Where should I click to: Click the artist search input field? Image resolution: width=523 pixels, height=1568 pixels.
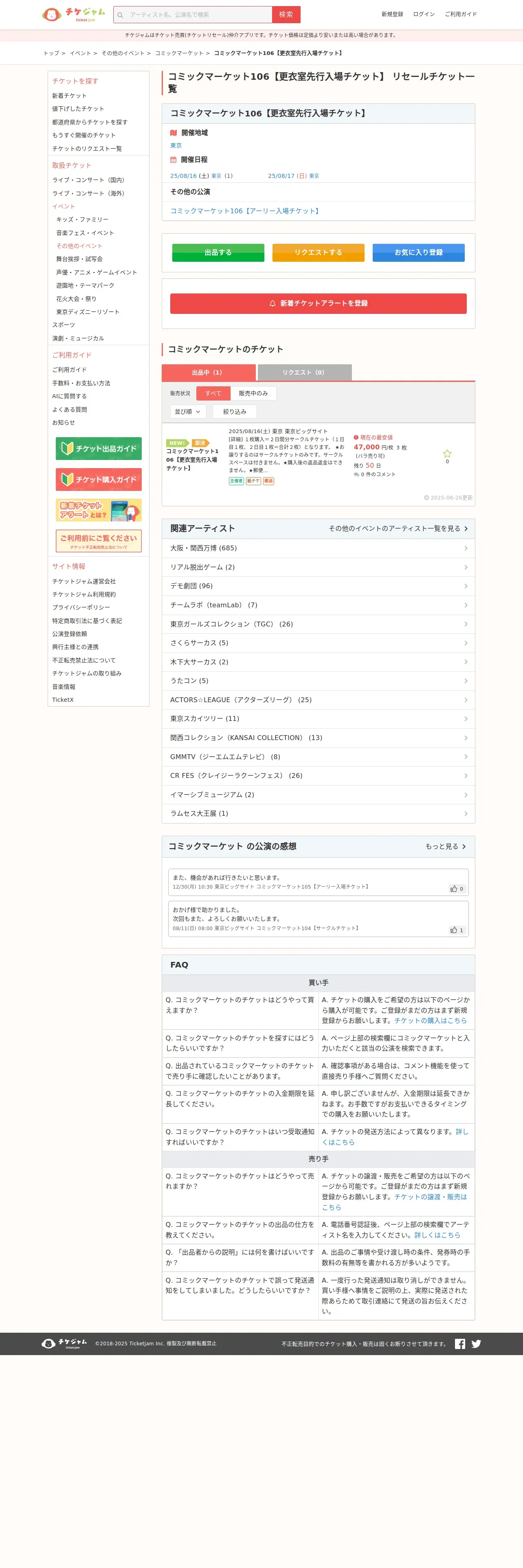click(x=199, y=15)
